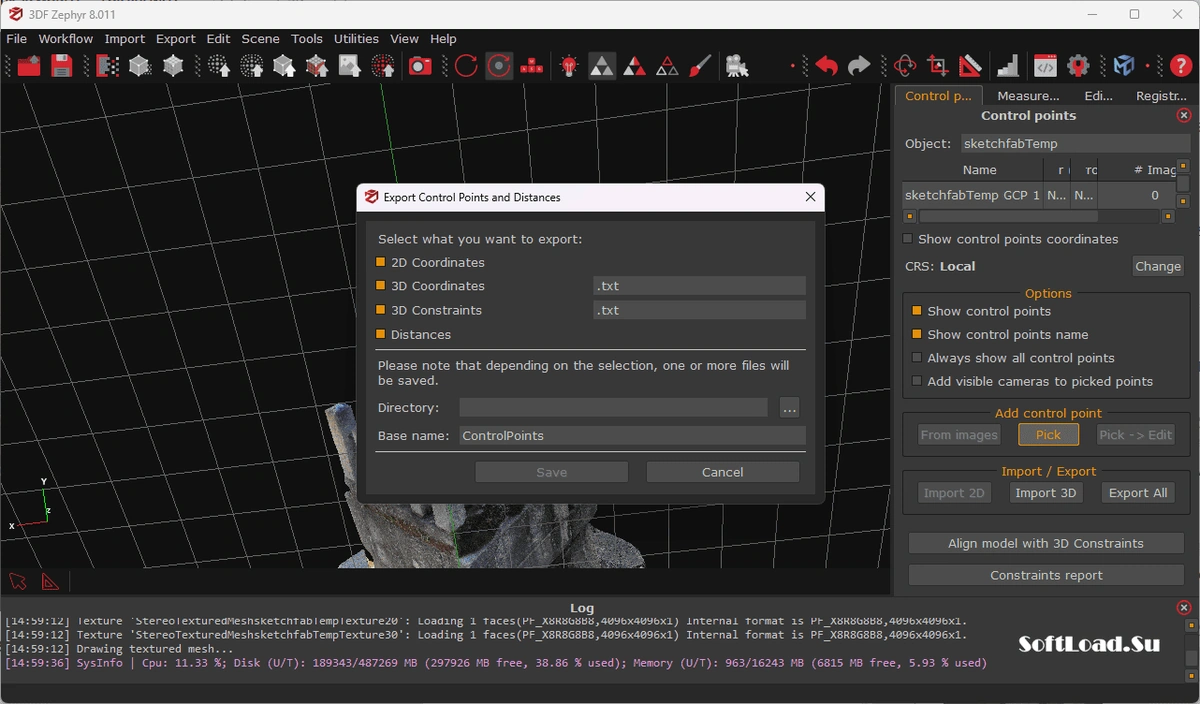The height and width of the screenshot is (704, 1200).
Task: Open the Export menu
Action: coord(176,39)
